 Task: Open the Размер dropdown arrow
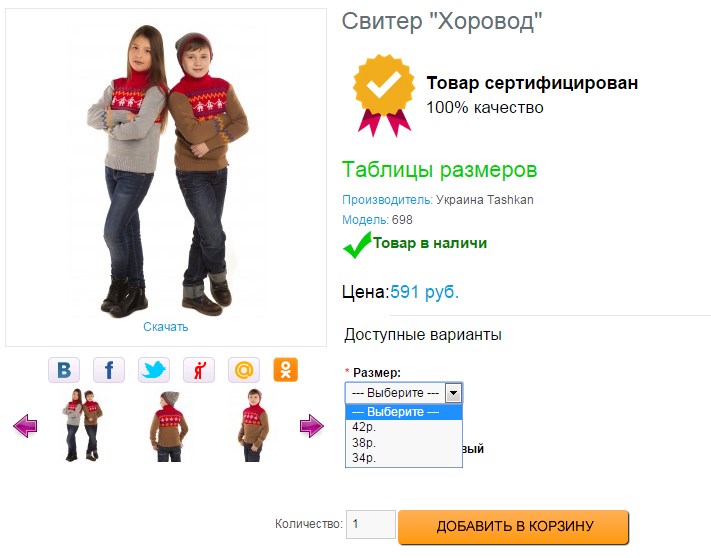(x=453, y=393)
